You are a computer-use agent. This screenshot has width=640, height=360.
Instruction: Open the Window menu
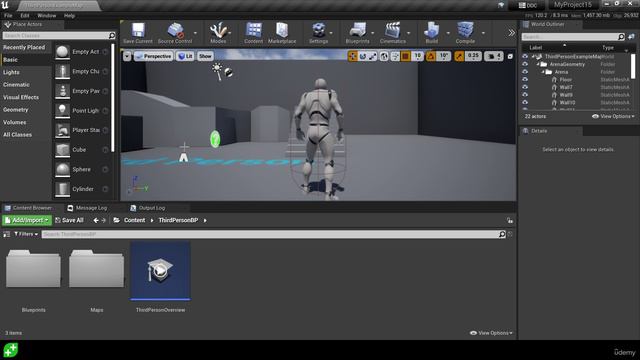pos(47,16)
